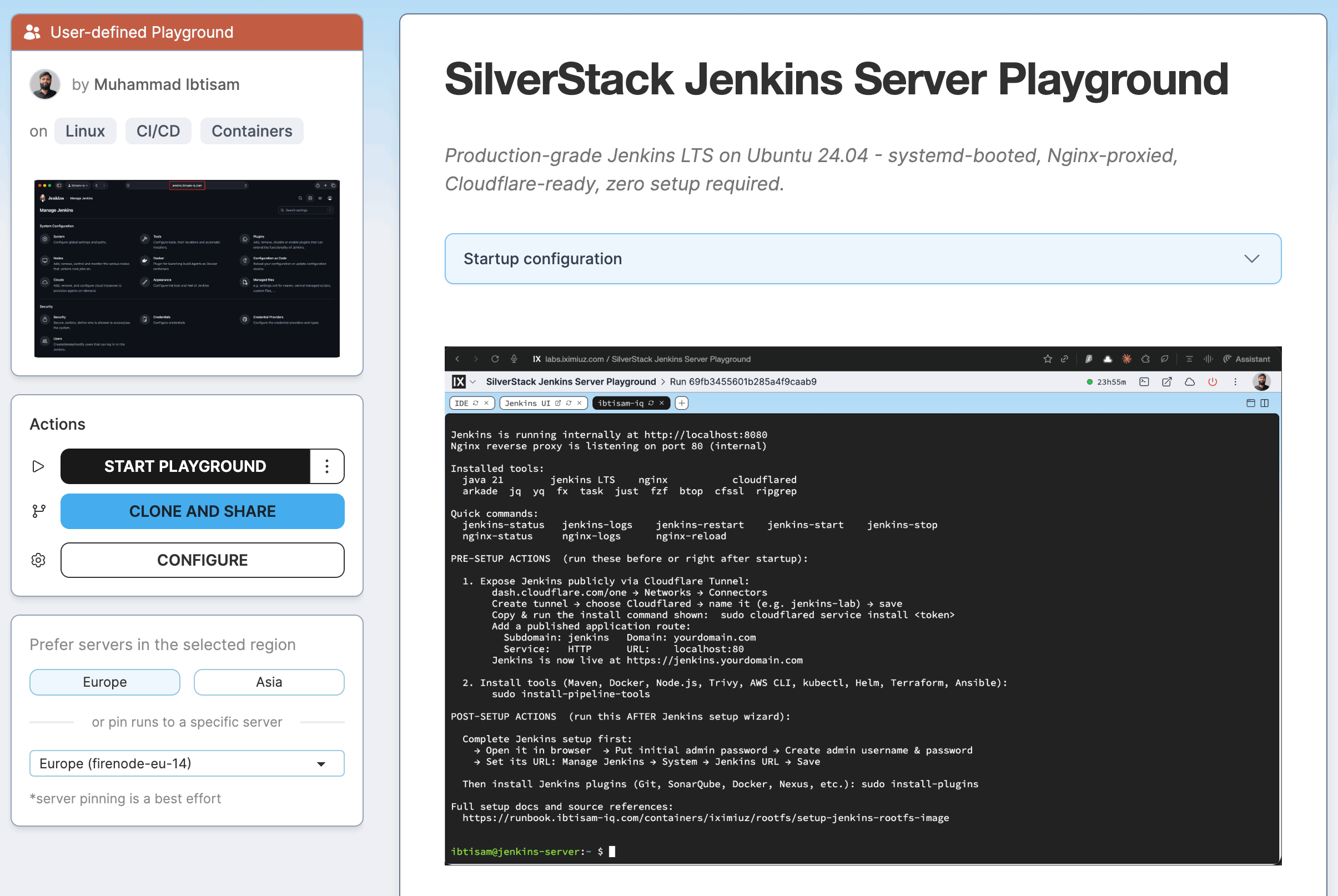1338x896 pixels.
Task: Open the IX logo dropdown in playground header
Action: click(464, 382)
